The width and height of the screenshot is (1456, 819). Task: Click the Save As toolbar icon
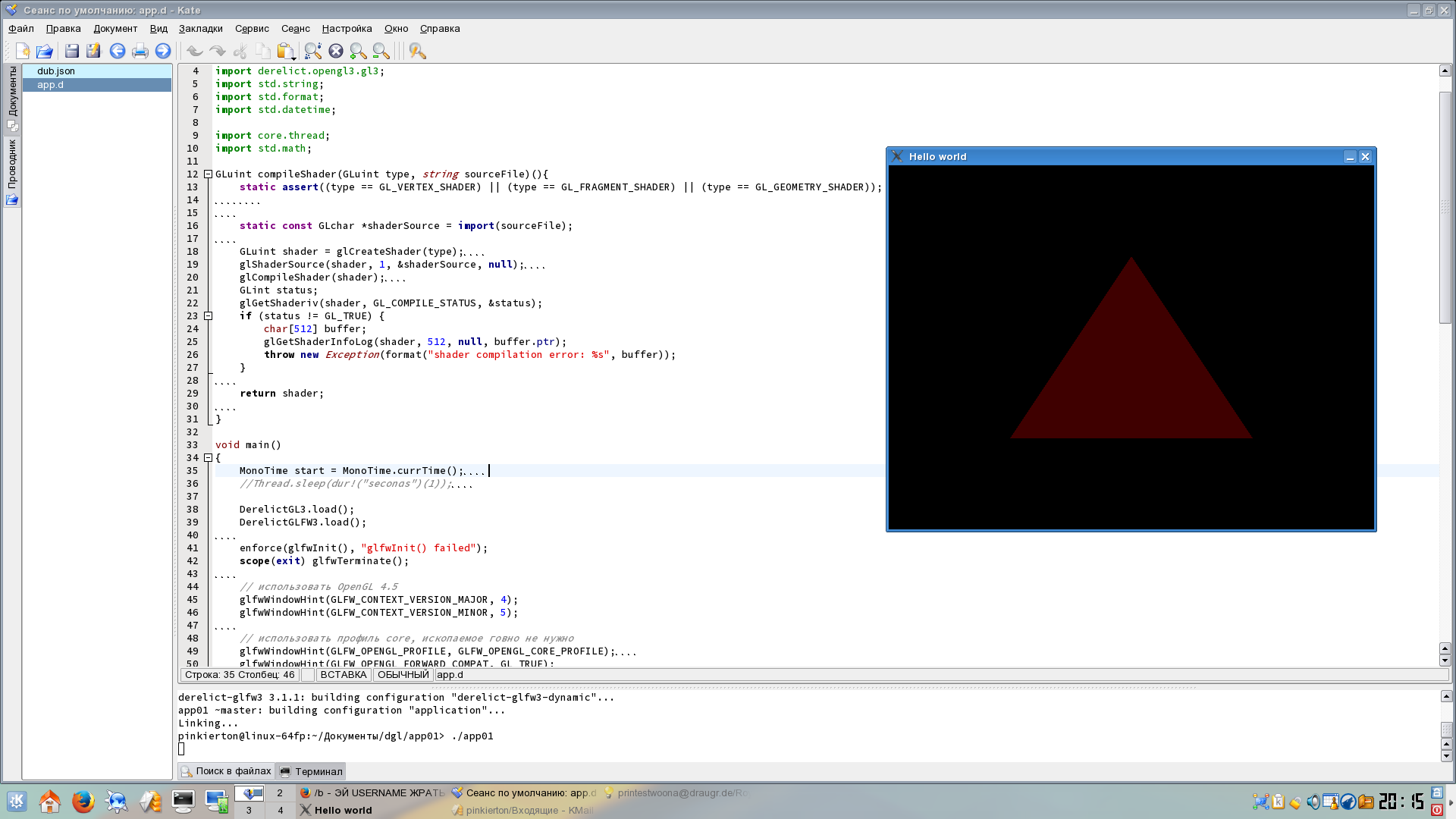(94, 51)
